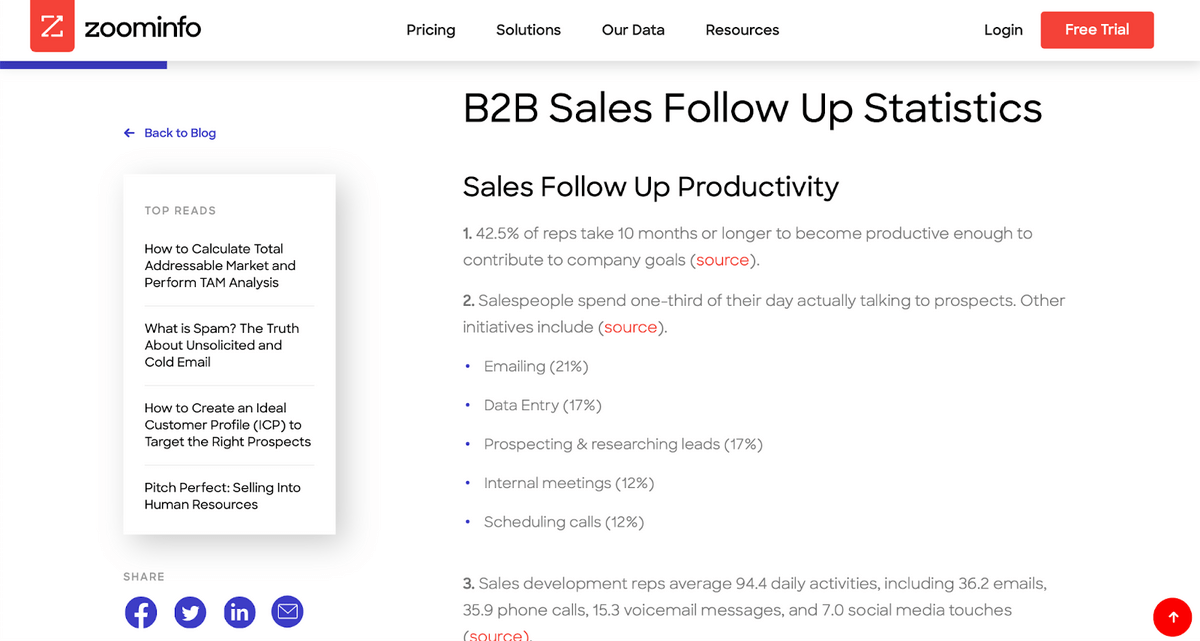Open the Pricing menu item
This screenshot has height=641, width=1200.
pos(431,30)
